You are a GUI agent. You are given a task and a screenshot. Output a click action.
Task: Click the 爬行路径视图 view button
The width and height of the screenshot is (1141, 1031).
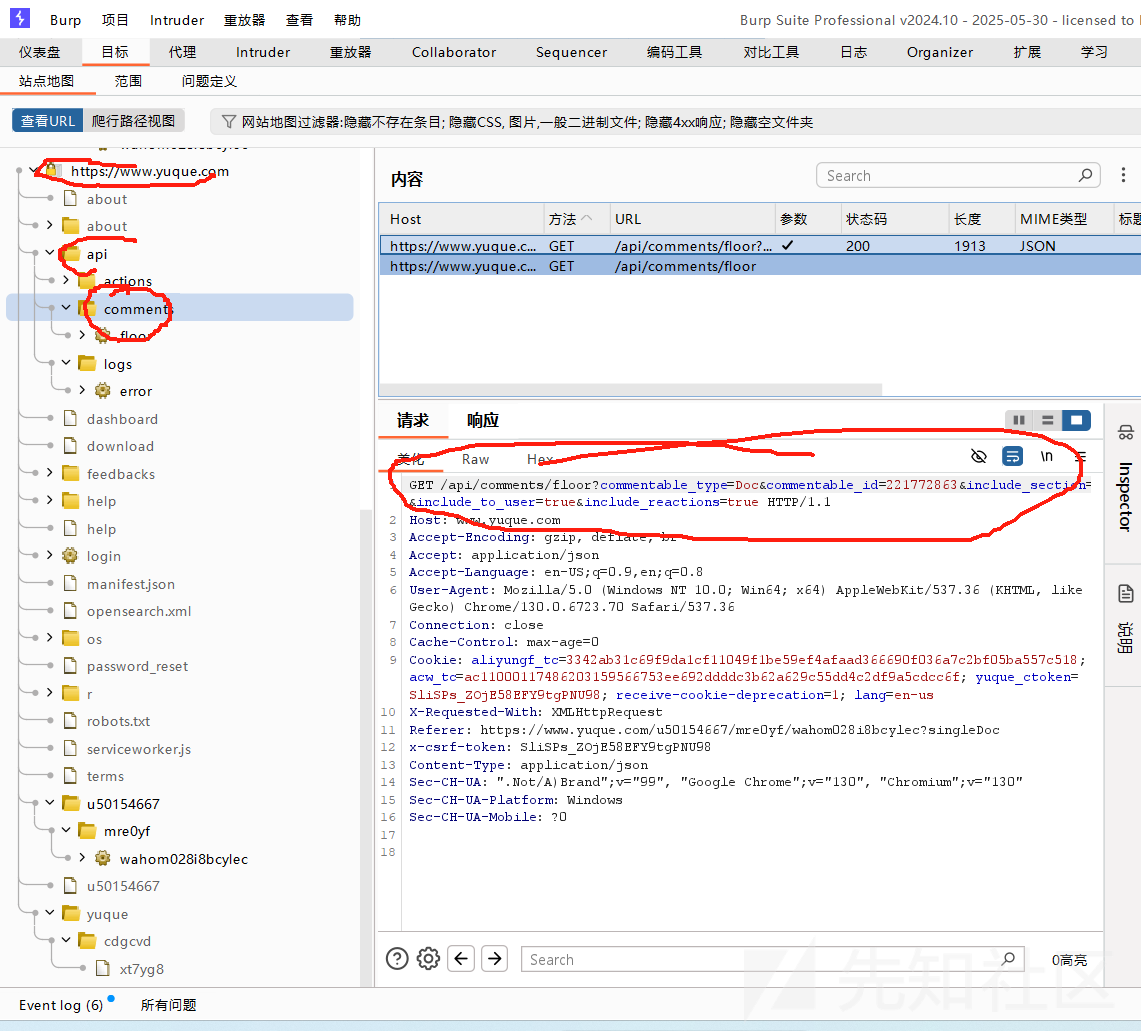tap(133, 121)
